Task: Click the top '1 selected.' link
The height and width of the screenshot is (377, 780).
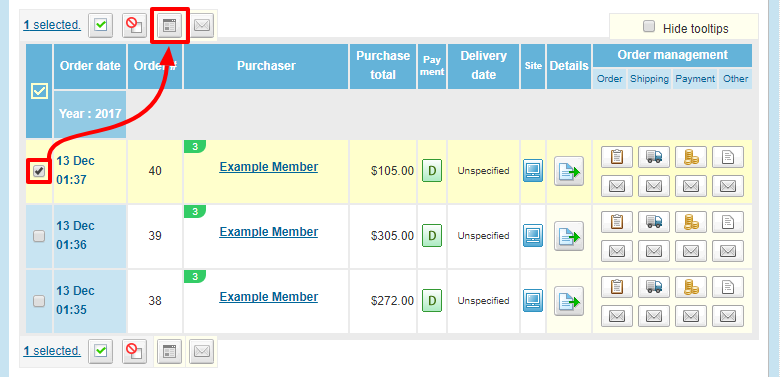Action: [x=52, y=24]
